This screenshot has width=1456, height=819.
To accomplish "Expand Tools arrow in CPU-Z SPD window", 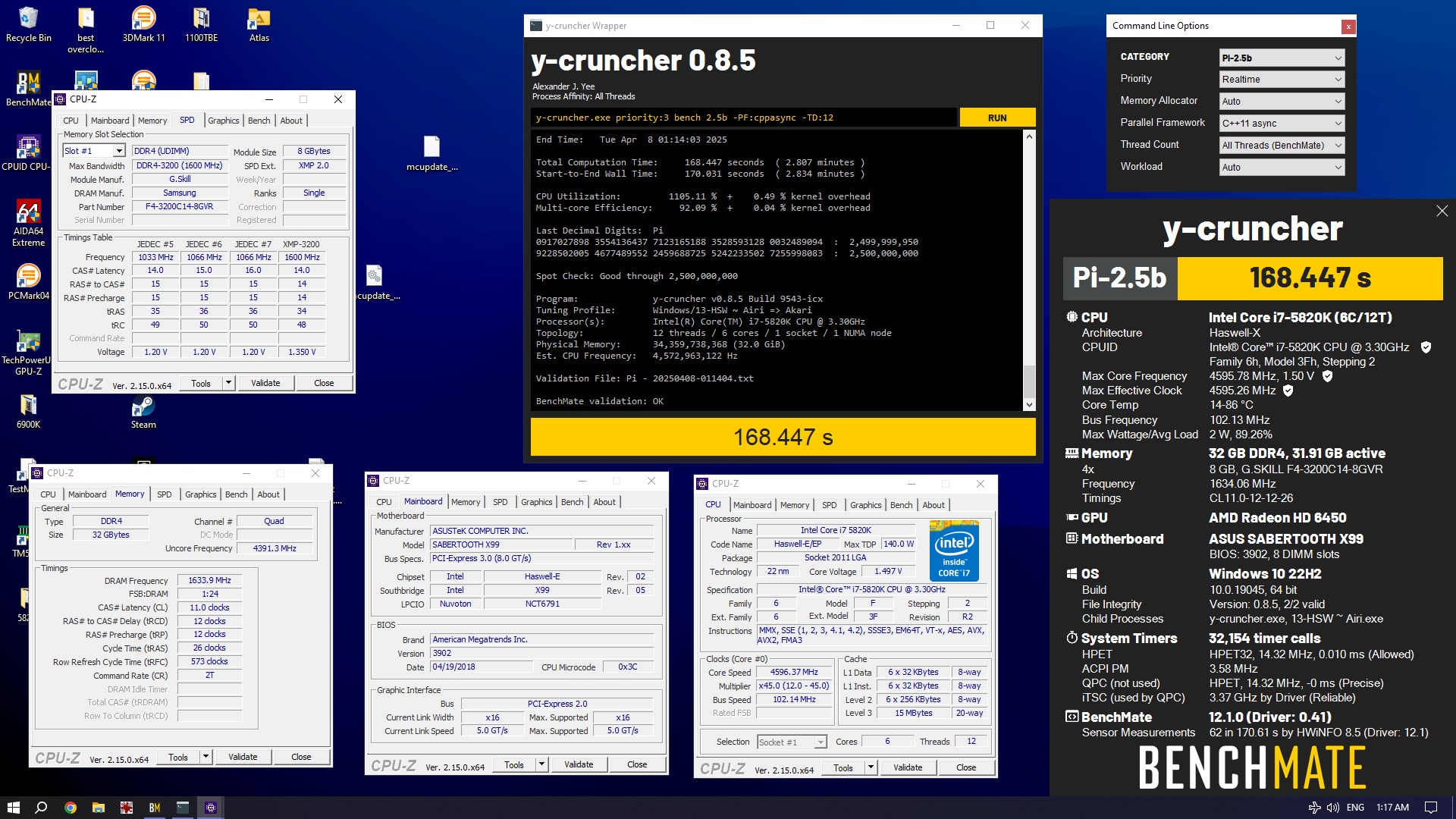I will click(228, 383).
